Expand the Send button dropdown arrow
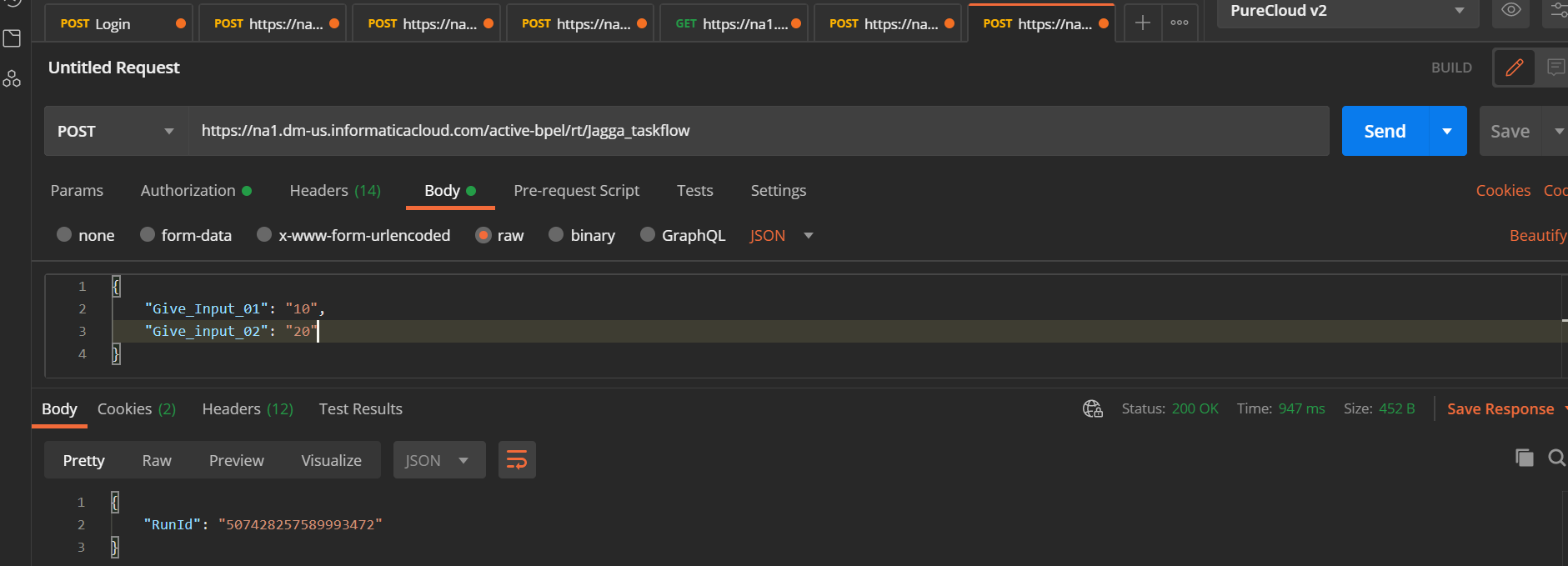Viewport: 1568px width, 566px height. [x=1447, y=131]
